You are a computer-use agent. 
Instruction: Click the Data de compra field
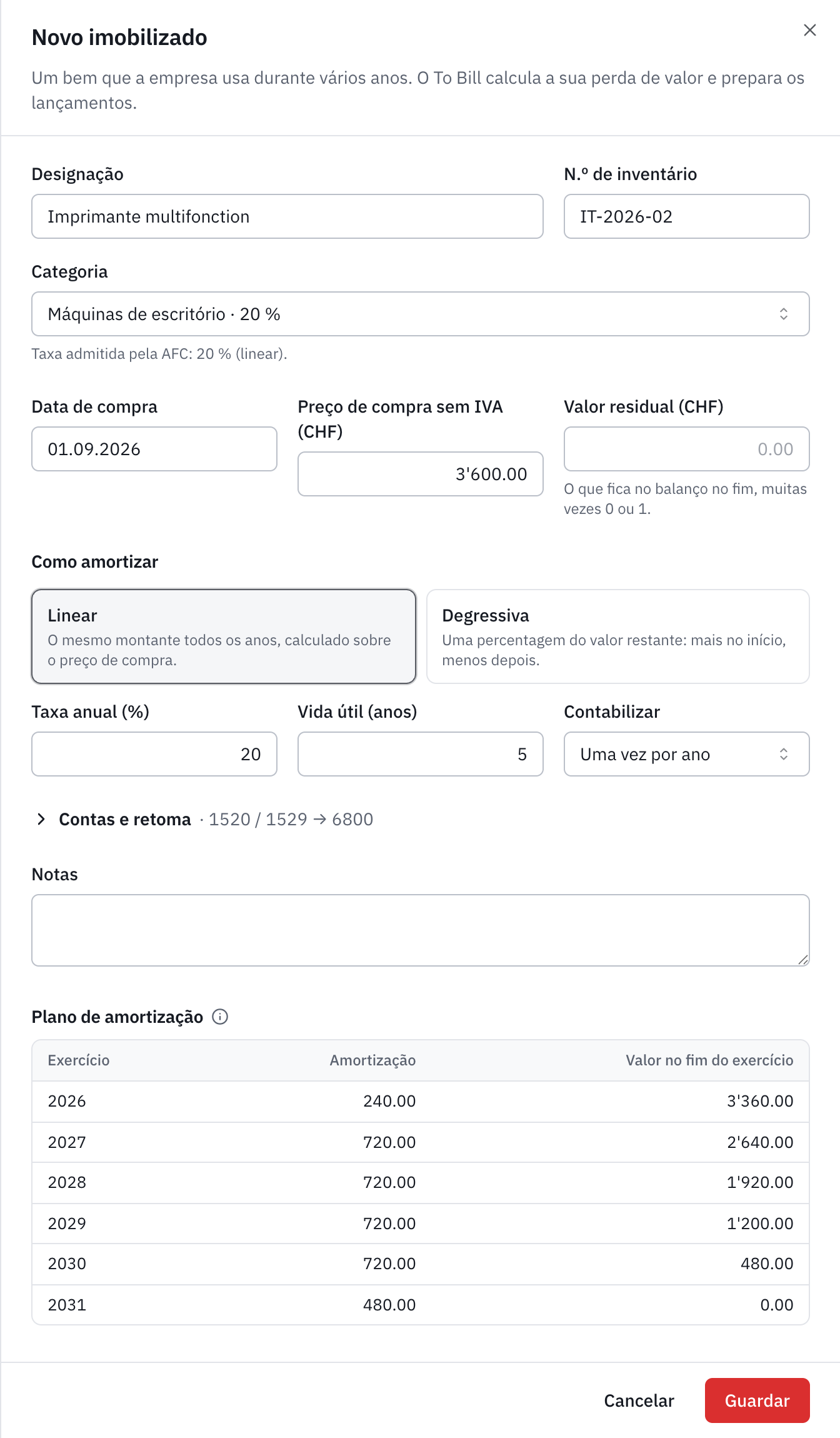pos(154,449)
